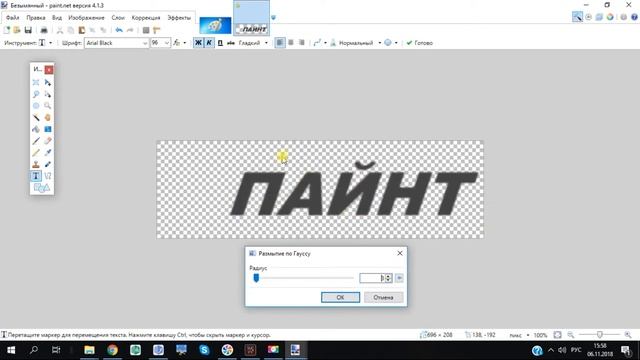Image resolution: width=640 pixels, height=360 pixels.
Task: Select the Text tool
Action: point(36,176)
